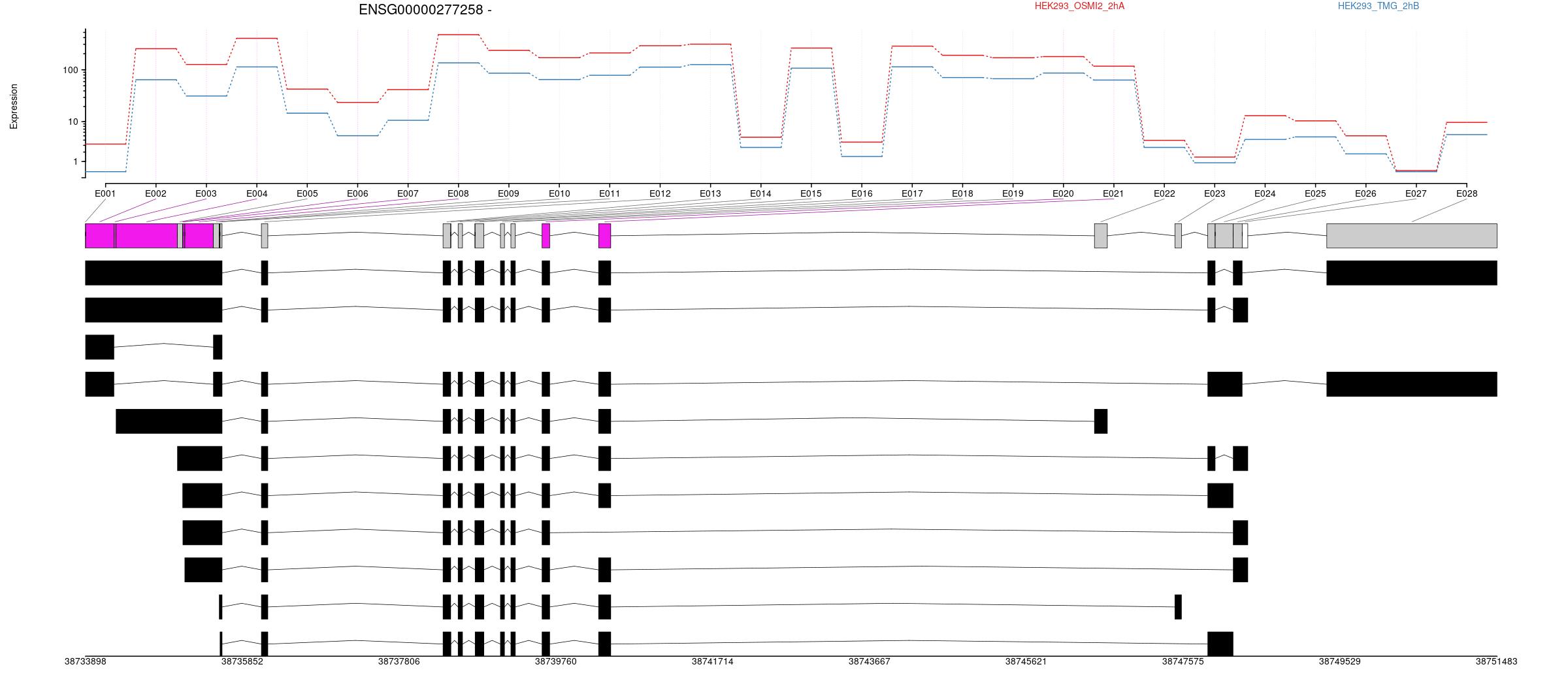1568x673 pixels.
Task: Click the blue expression line above E013
Action: [x=710, y=65]
